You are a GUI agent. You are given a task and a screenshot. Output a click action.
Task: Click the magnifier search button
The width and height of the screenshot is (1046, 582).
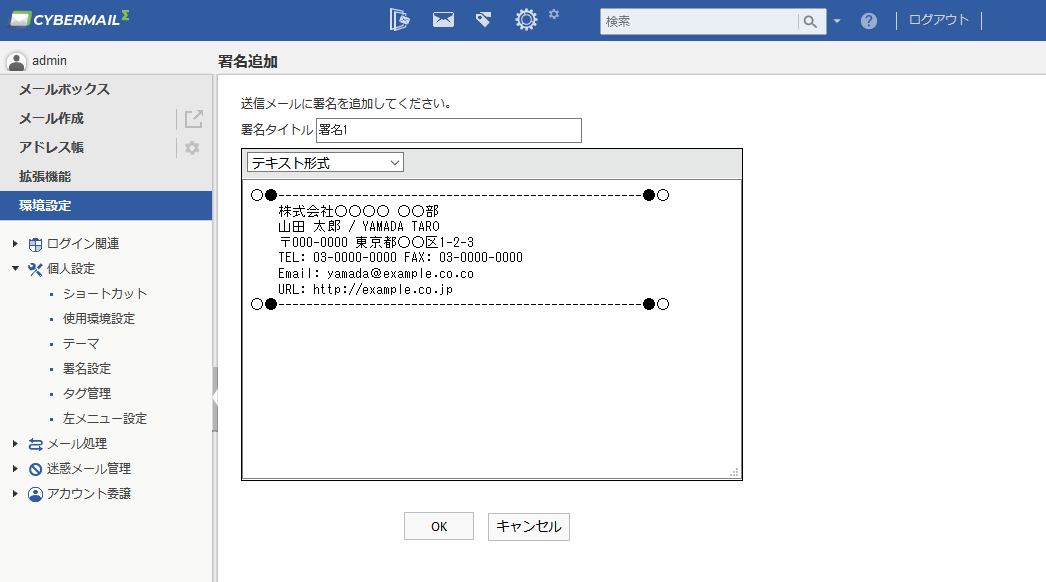(811, 21)
